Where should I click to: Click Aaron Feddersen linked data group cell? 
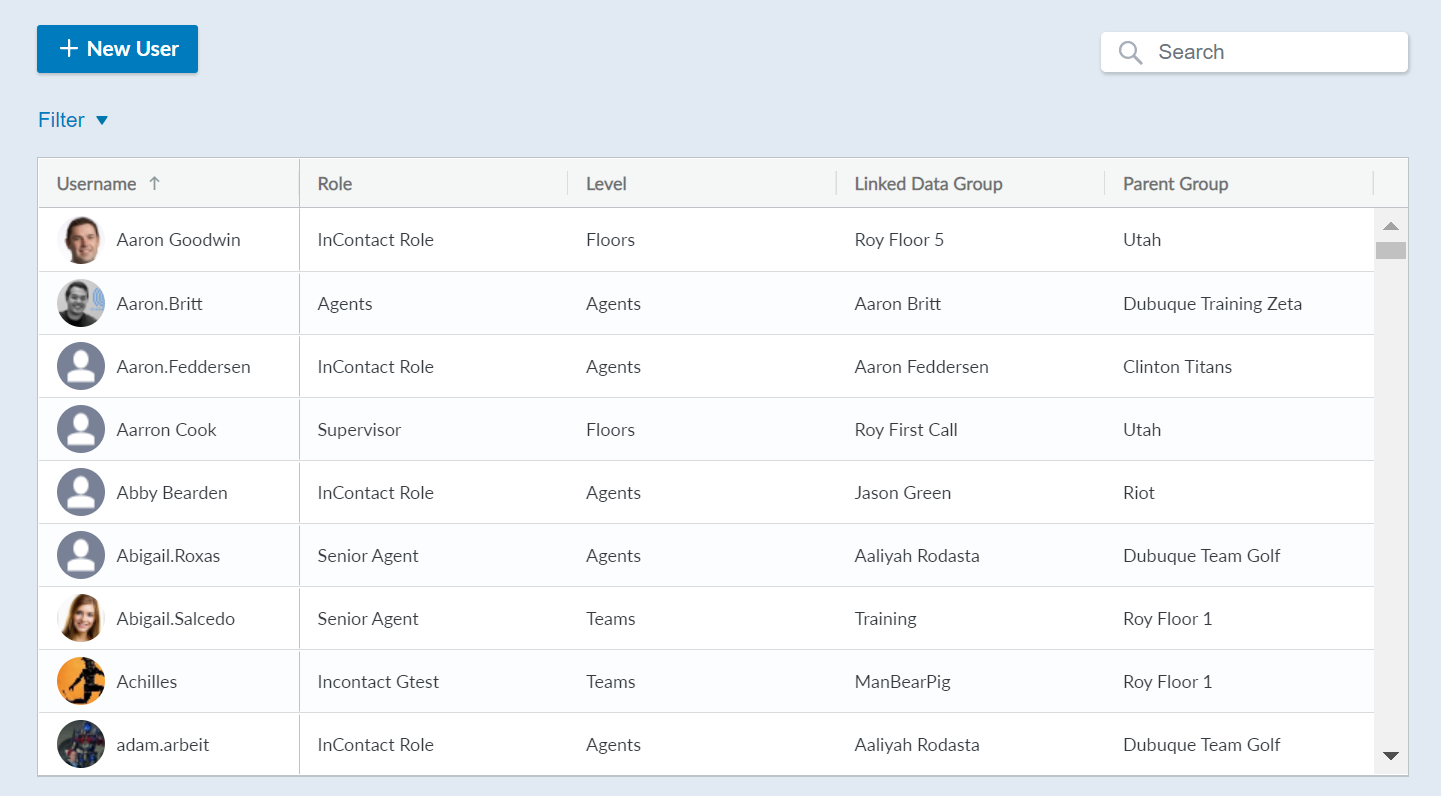(921, 367)
